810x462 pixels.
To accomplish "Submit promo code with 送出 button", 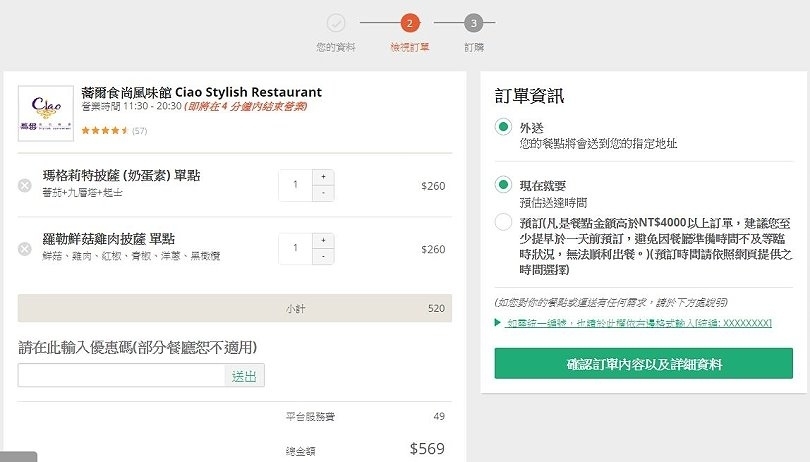I will click(x=245, y=376).
